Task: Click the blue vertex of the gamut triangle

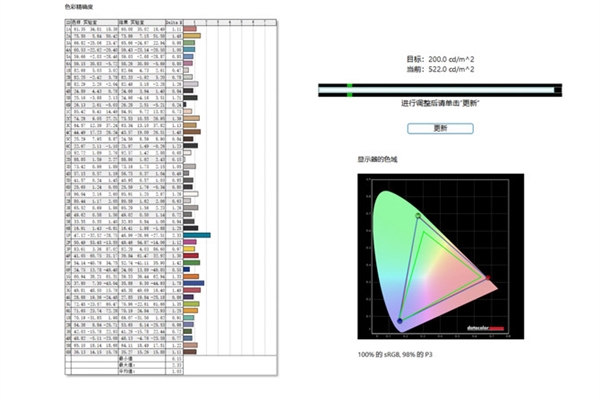Action: point(400,320)
